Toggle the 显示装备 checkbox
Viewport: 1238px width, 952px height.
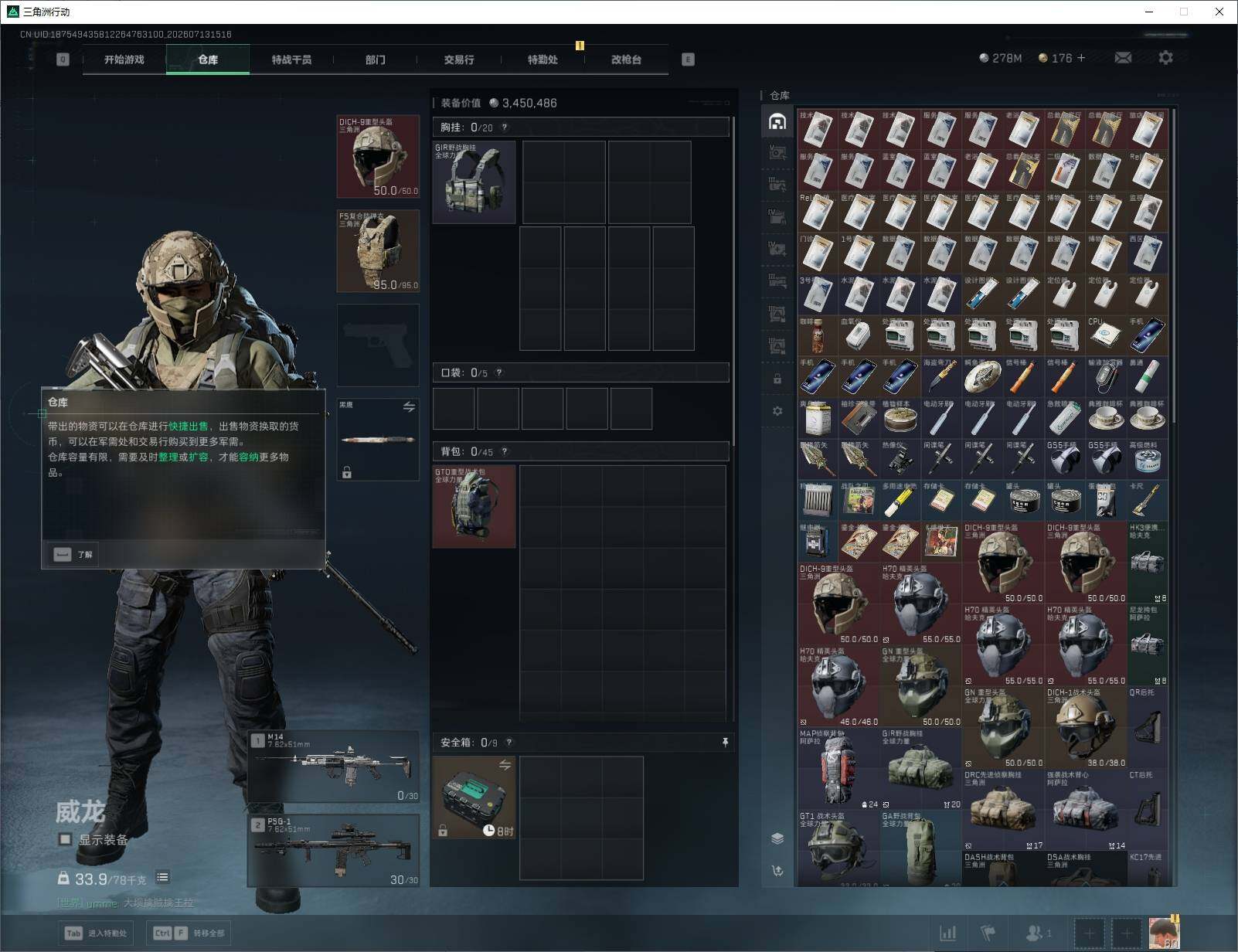click(x=66, y=839)
